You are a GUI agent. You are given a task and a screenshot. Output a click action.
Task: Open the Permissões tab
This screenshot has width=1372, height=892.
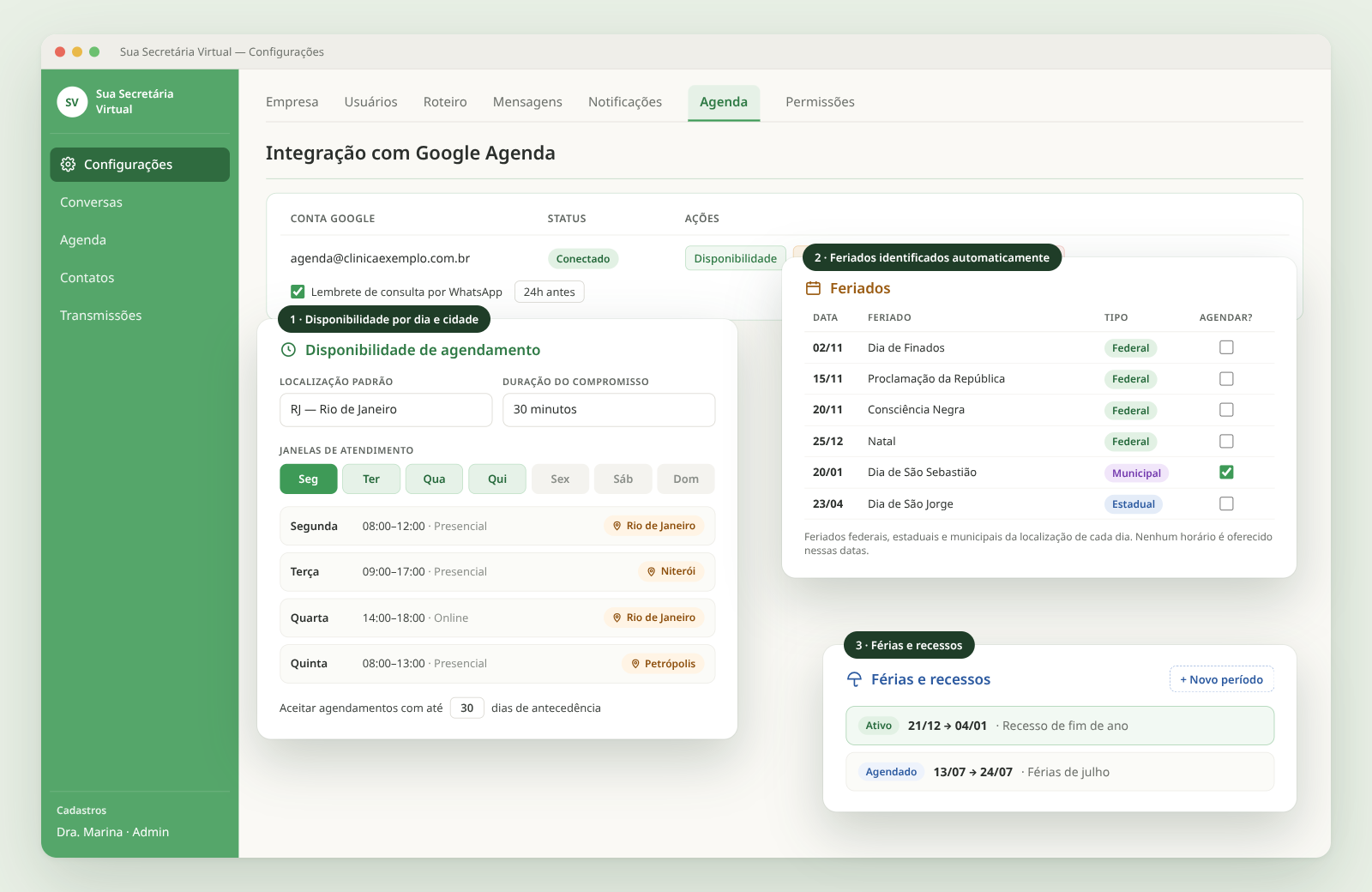[820, 102]
